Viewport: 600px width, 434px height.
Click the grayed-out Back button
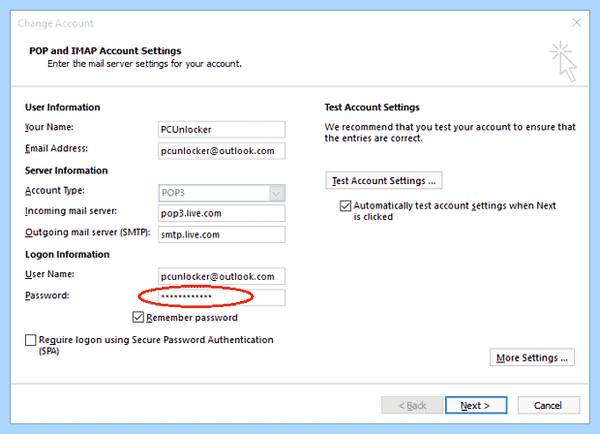pyautogui.click(x=412, y=405)
